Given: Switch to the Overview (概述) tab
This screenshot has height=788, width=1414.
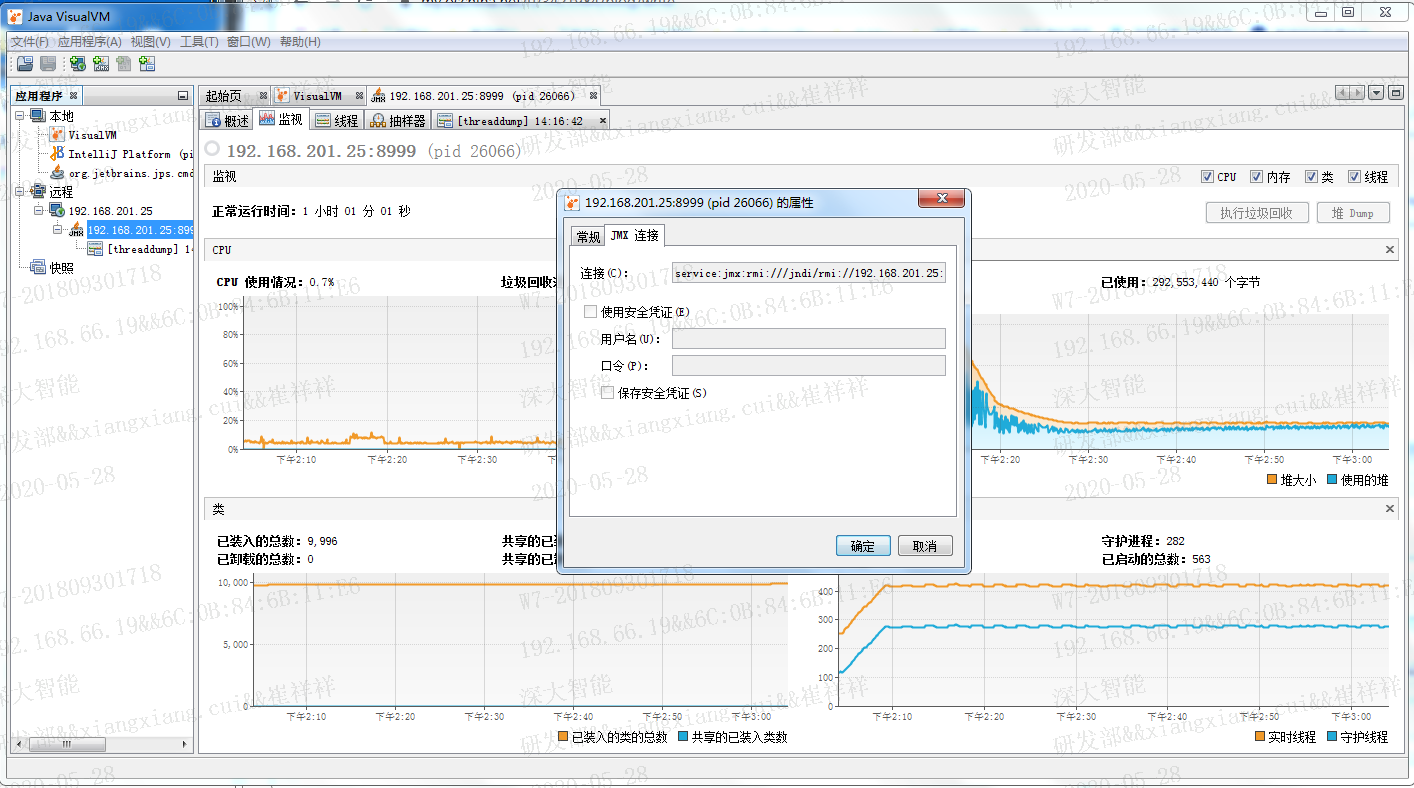Looking at the screenshot, I should (x=227, y=120).
